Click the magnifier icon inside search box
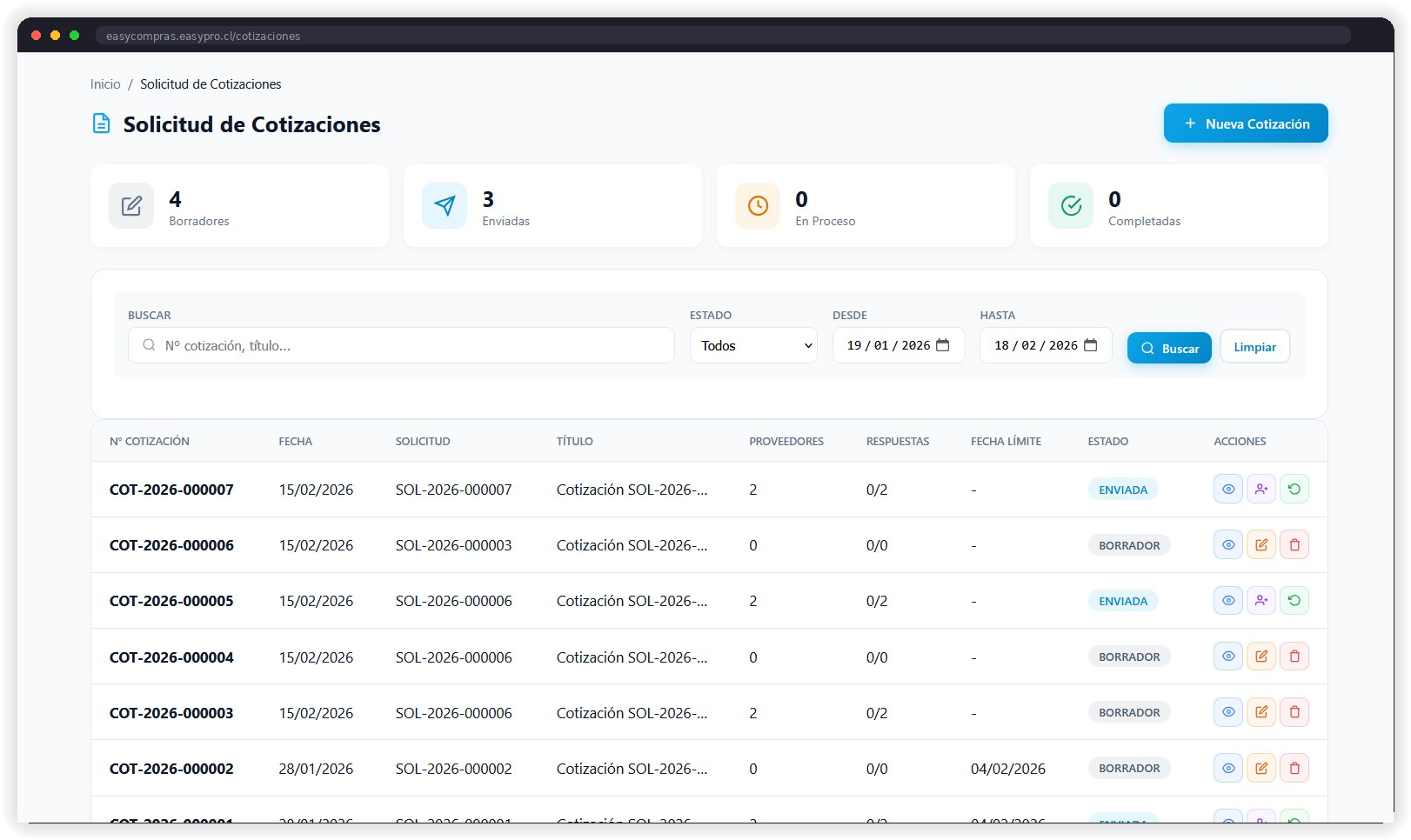Viewport: 1411px width, 840px height. pos(149,345)
